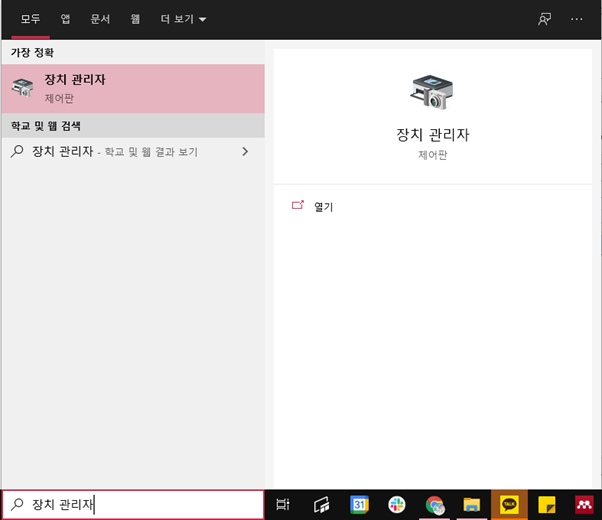Focus the taskbar search input field
Image resolution: width=602 pixels, height=520 pixels.
click(x=133, y=504)
